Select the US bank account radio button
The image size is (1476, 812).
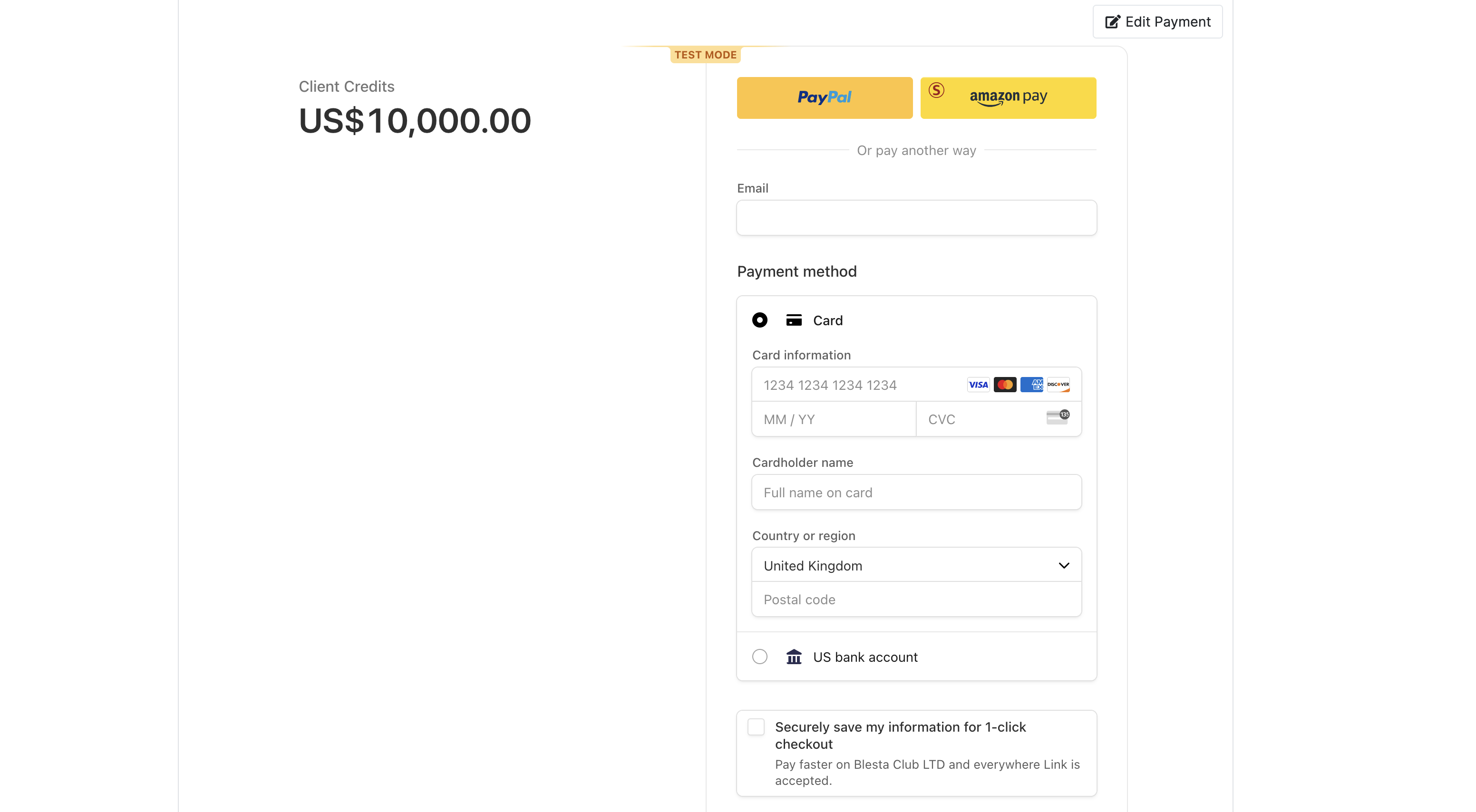pyautogui.click(x=760, y=657)
